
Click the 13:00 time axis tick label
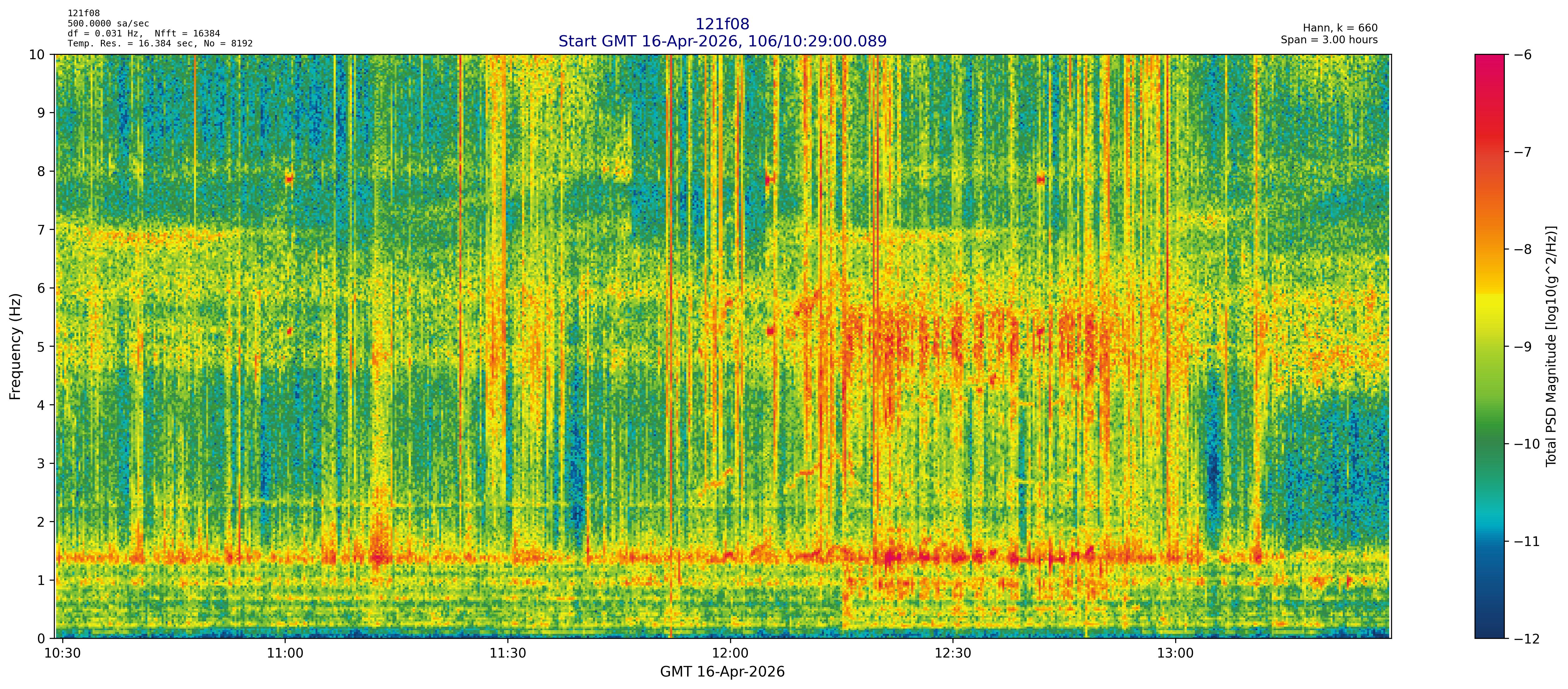[x=1175, y=654]
